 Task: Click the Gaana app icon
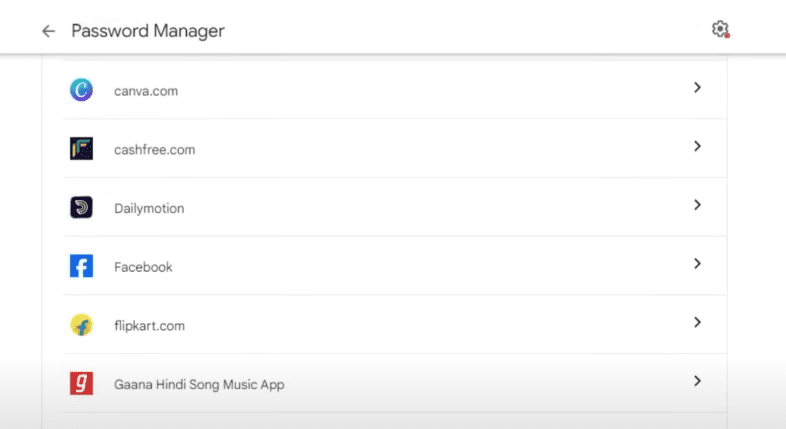tap(81, 384)
